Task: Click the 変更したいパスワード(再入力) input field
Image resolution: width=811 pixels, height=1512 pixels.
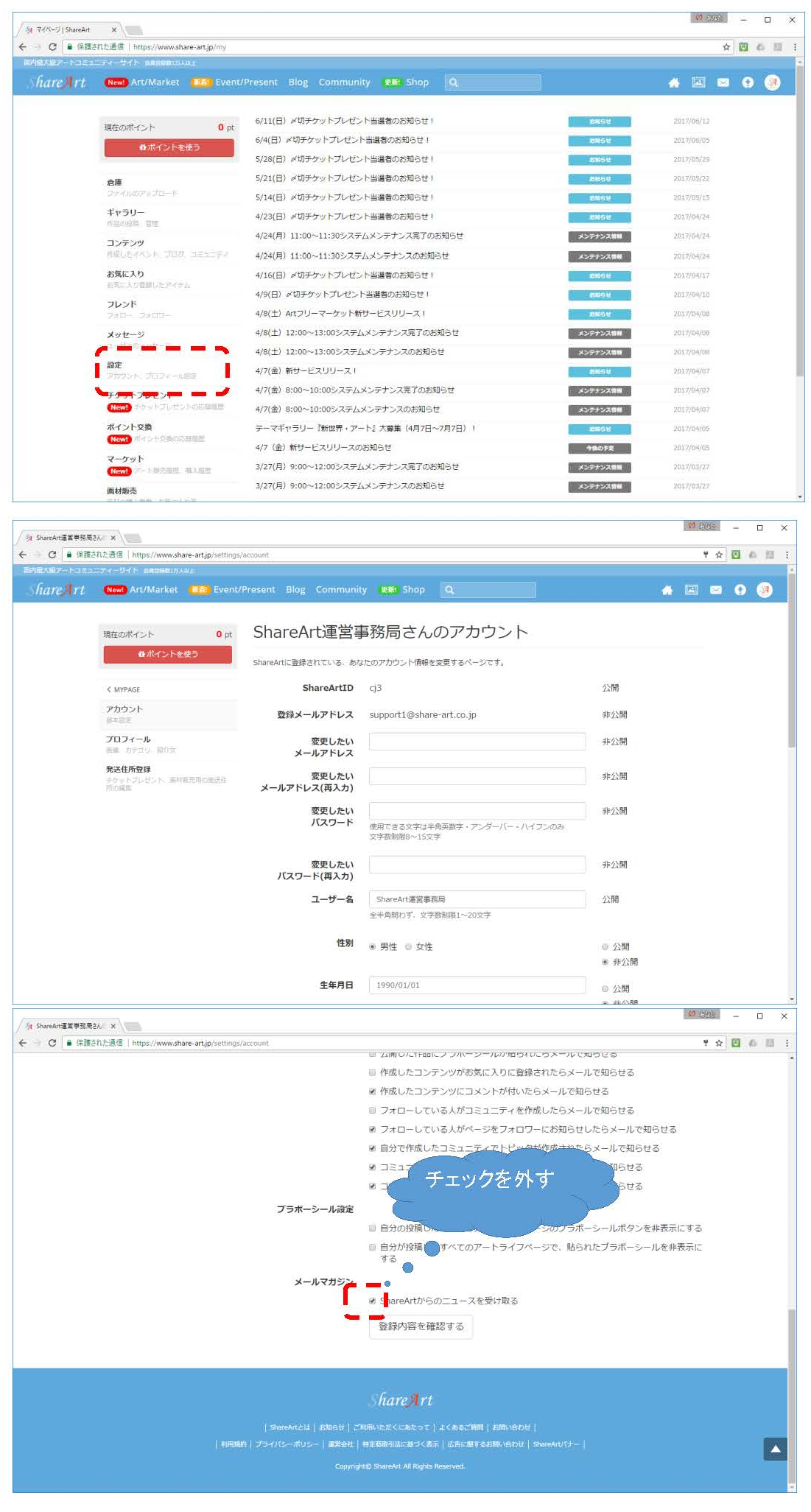Action: click(477, 865)
